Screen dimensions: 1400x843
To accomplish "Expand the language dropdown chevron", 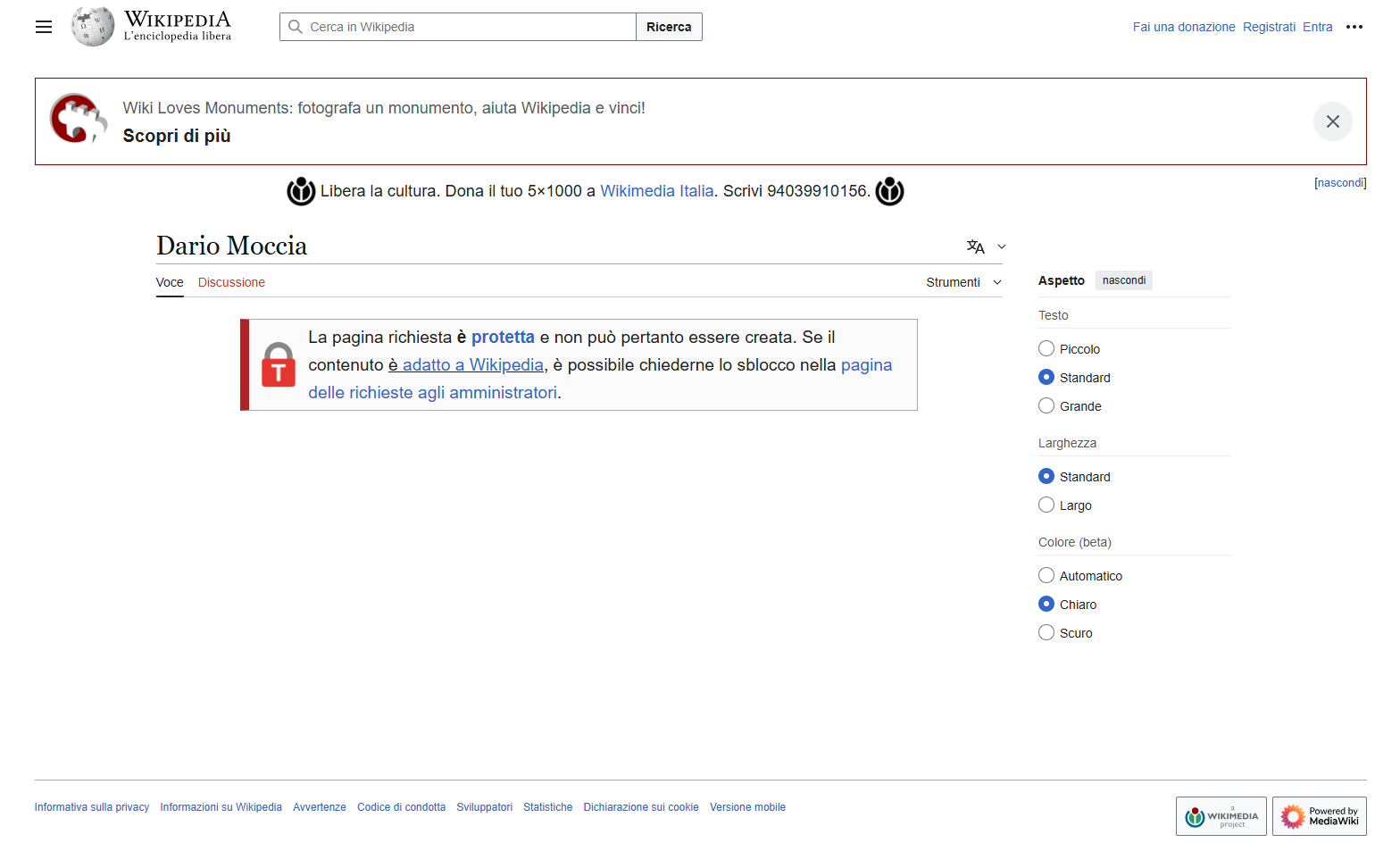I will click(x=1002, y=246).
